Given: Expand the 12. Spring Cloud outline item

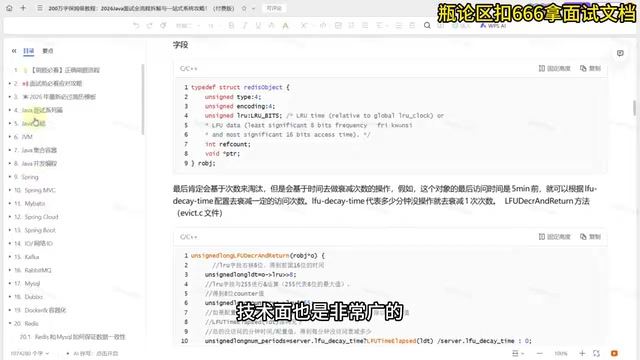Looking at the screenshot, I should click(x=10, y=217).
